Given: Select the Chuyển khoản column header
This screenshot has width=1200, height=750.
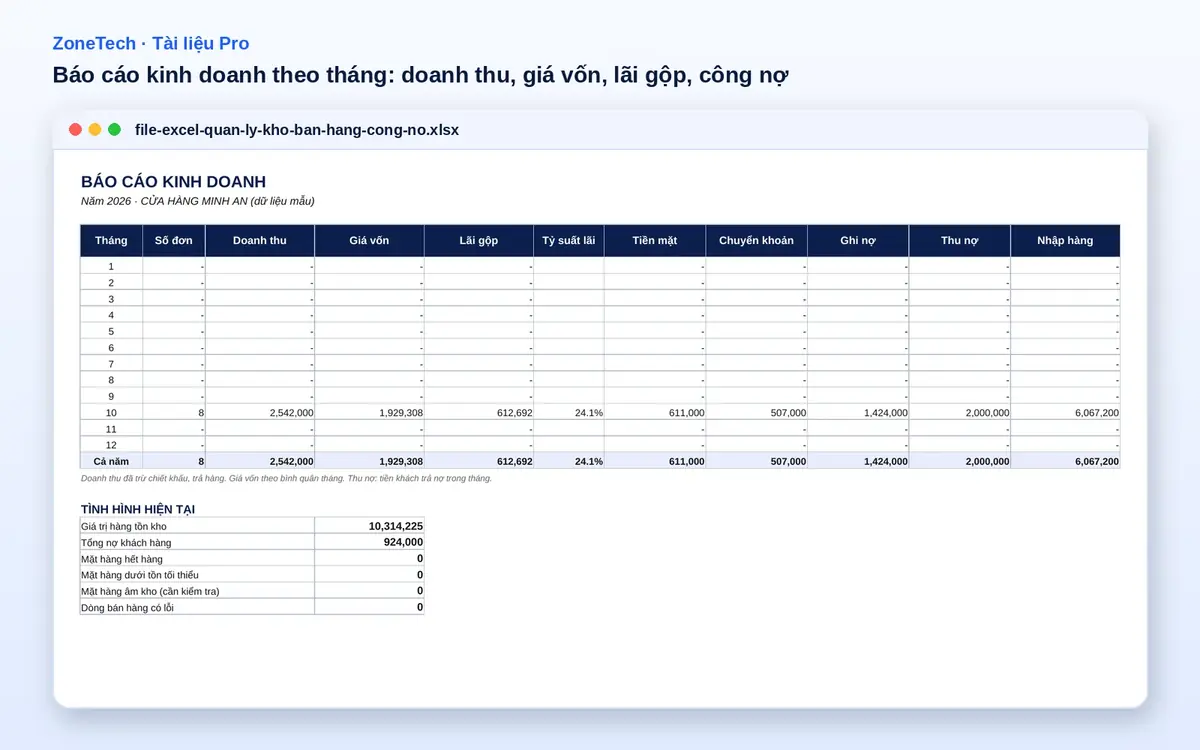Looking at the screenshot, I should 756,241.
